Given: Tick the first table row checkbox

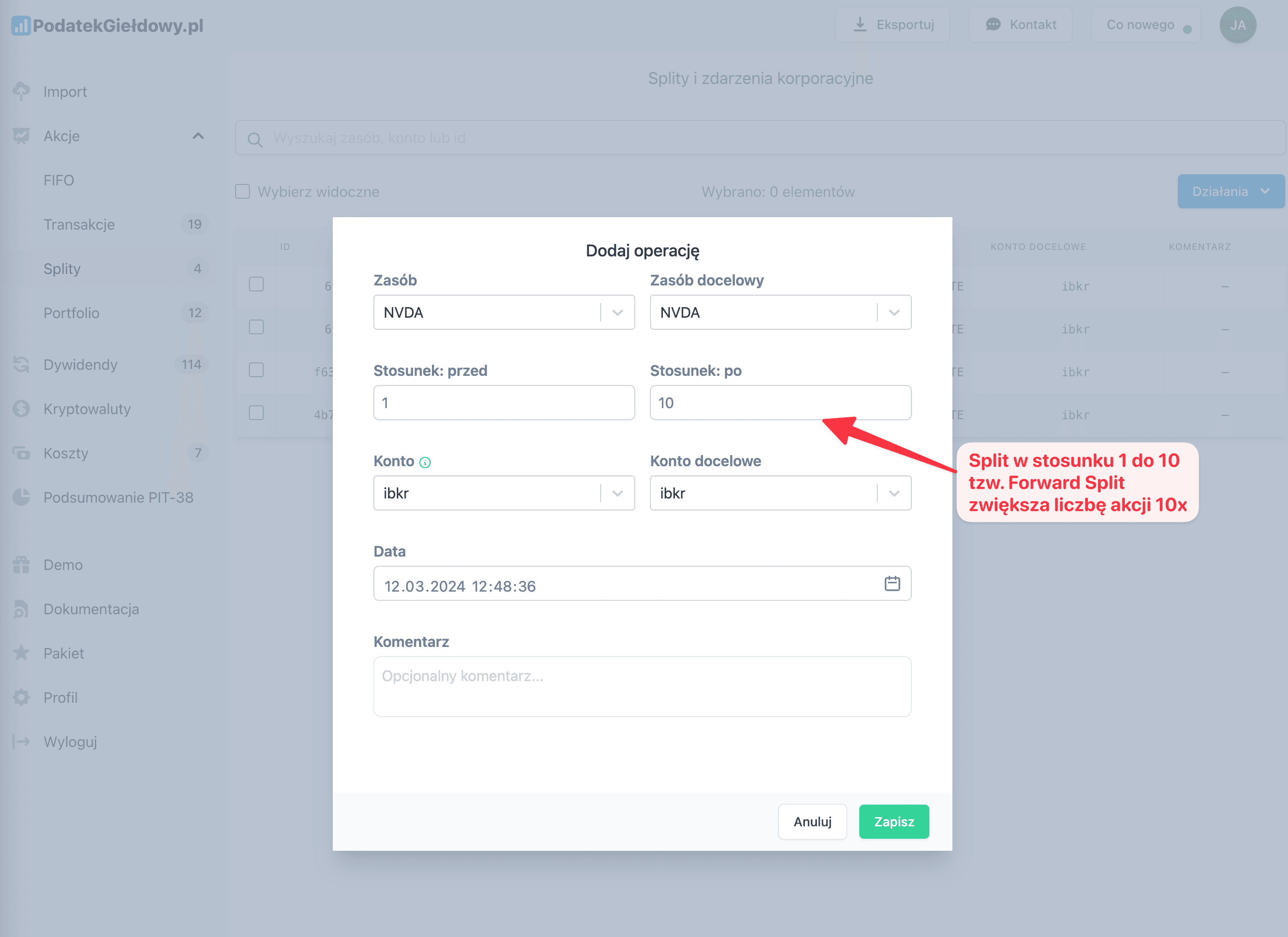Looking at the screenshot, I should point(256,284).
